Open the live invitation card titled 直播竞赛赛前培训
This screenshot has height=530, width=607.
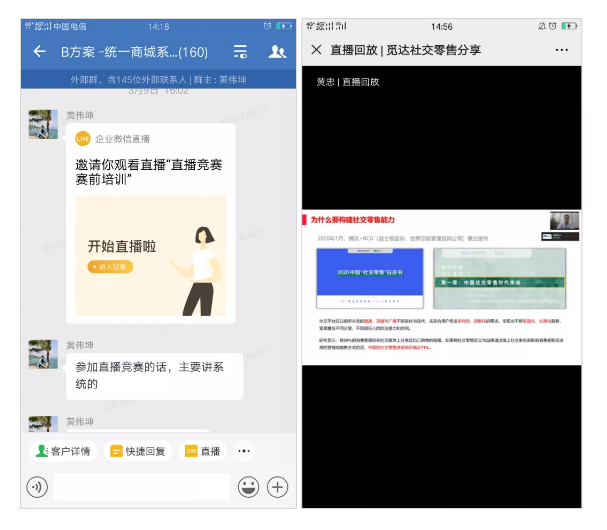tap(151, 223)
